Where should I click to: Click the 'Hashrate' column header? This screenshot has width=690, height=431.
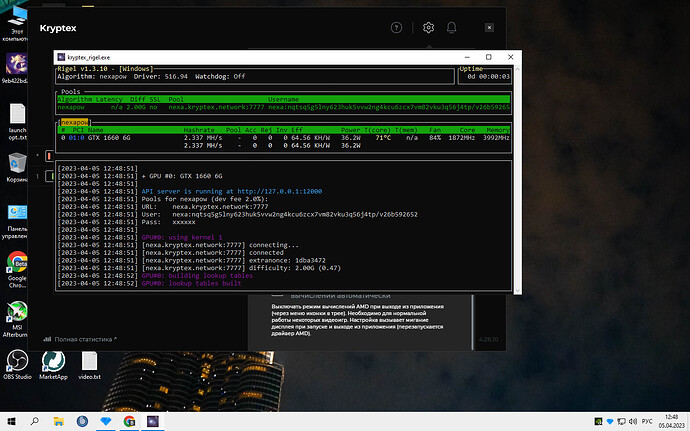[199, 130]
